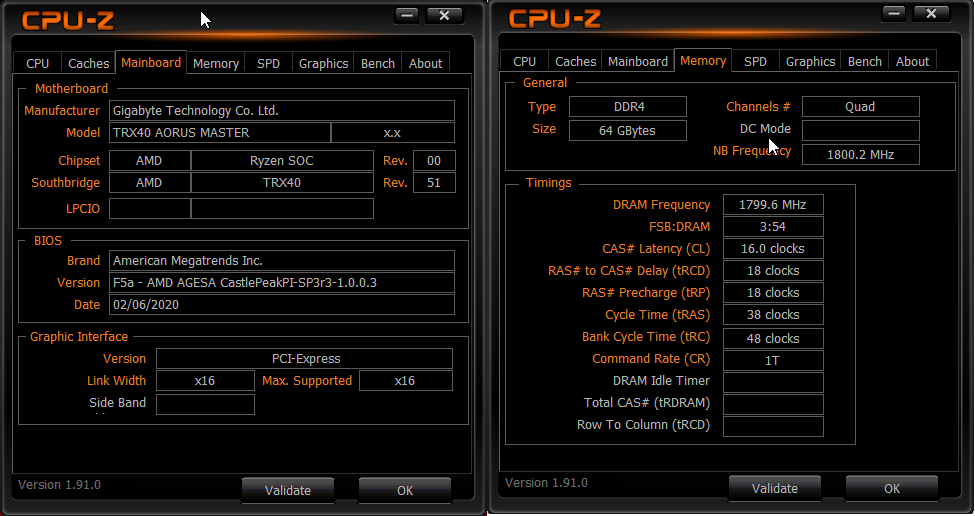975x516 pixels.
Task: Click FSB:DRAM 3:54 value
Action: [773, 226]
